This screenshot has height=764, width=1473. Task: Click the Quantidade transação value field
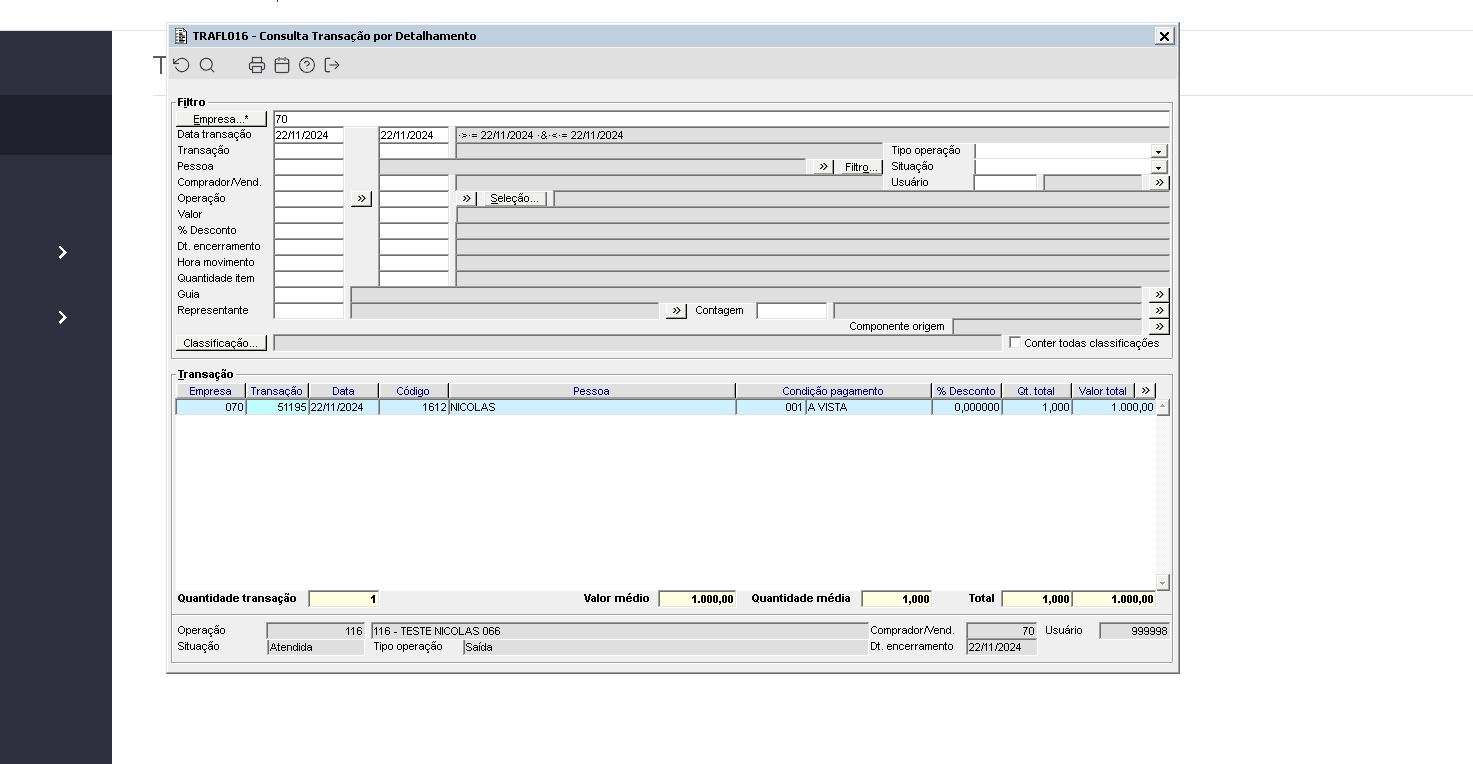(344, 599)
